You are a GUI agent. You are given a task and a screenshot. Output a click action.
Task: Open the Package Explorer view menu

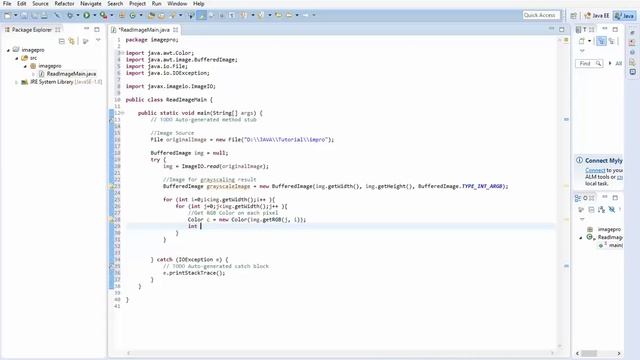[98, 40]
